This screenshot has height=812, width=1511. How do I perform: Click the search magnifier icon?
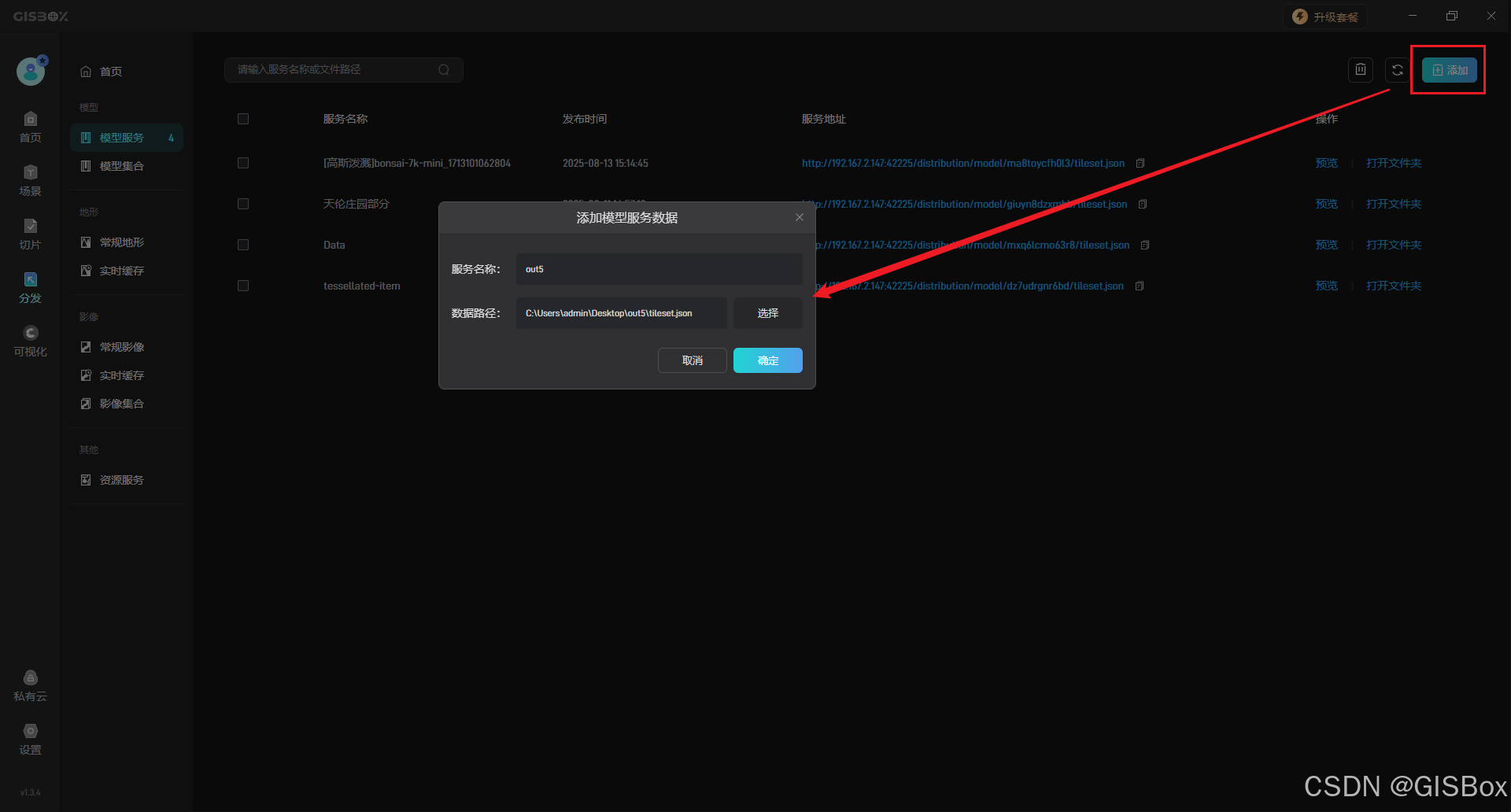[444, 70]
